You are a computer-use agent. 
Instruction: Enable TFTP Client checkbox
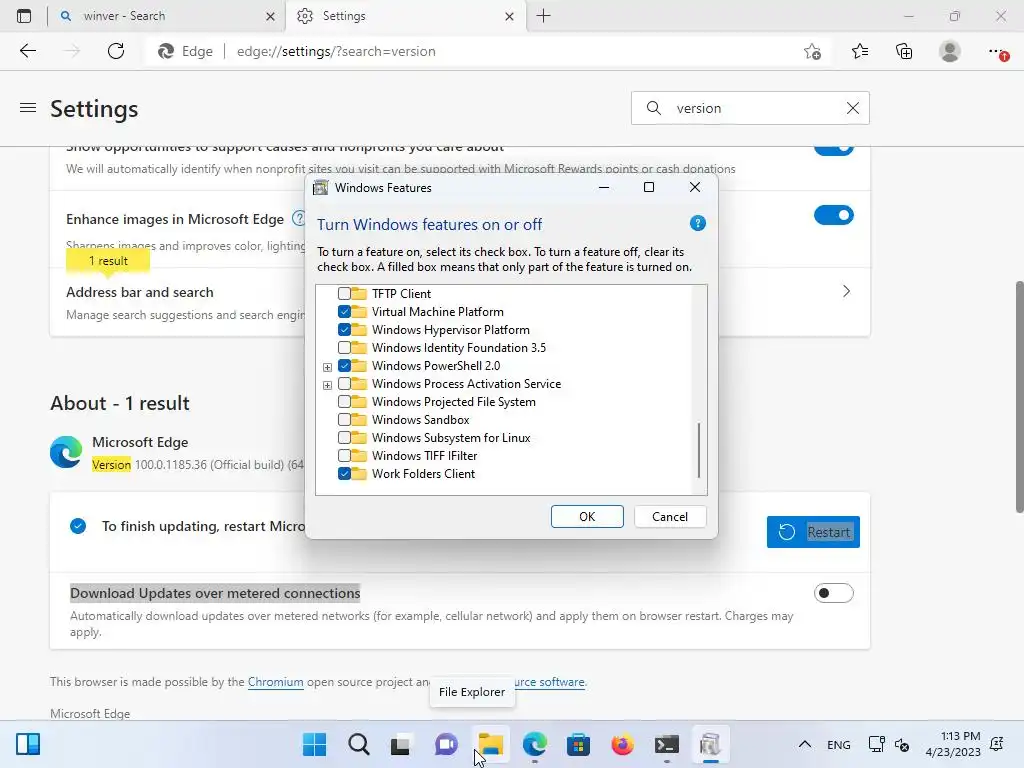[344, 294]
